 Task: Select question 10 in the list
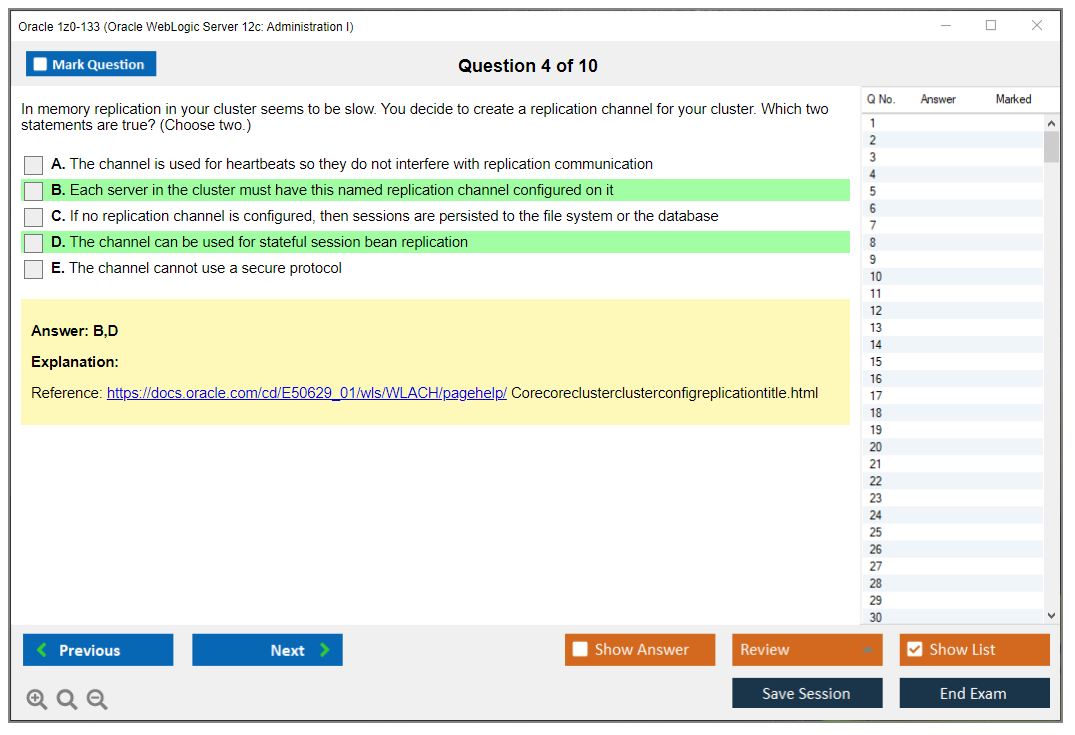[876, 276]
